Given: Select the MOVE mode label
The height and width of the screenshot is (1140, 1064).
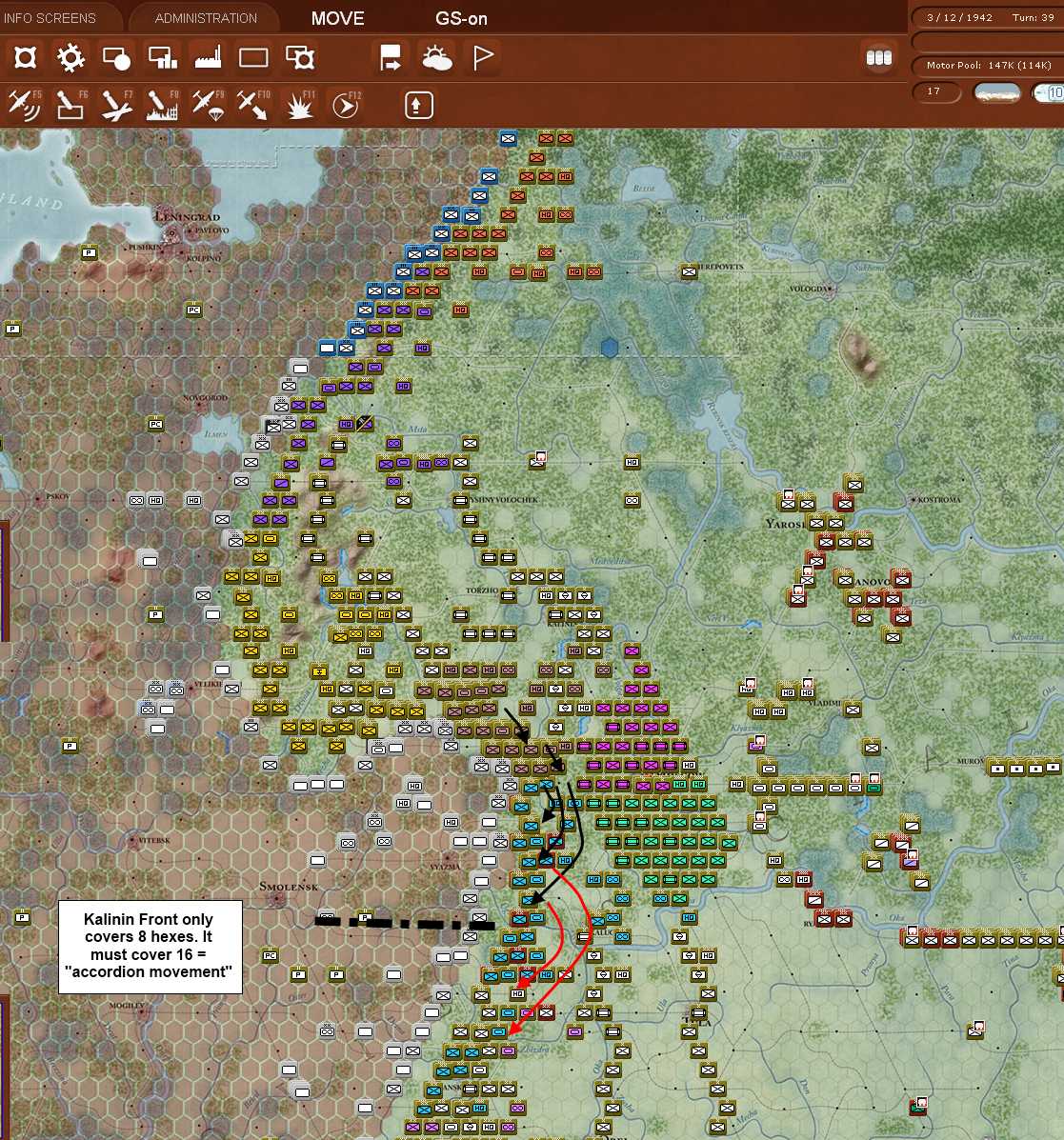Looking at the screenshot, I should coord(337,18).
